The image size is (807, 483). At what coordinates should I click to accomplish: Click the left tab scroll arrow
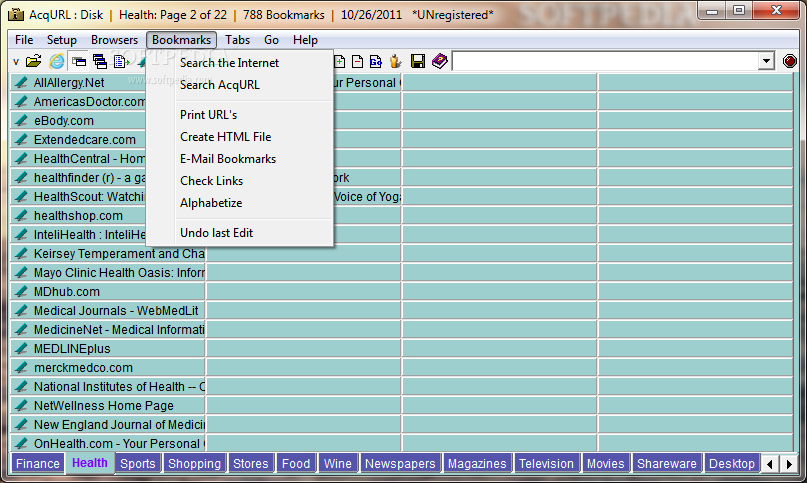click(x=769, y=464)
